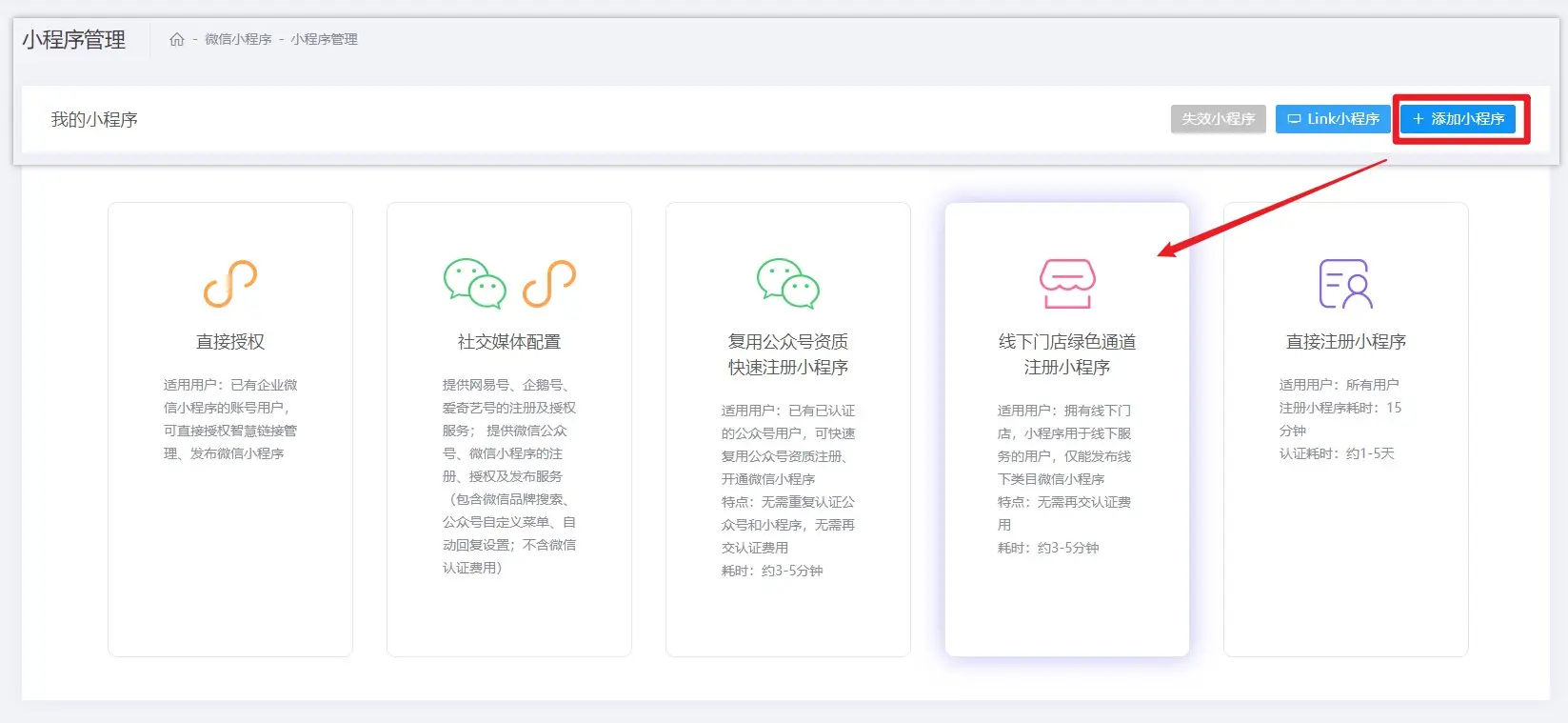Screen dimensions: 1568x723
Task: Click the WeChat icon above 复用公众号资质
Action: click(x=787, y=284)
